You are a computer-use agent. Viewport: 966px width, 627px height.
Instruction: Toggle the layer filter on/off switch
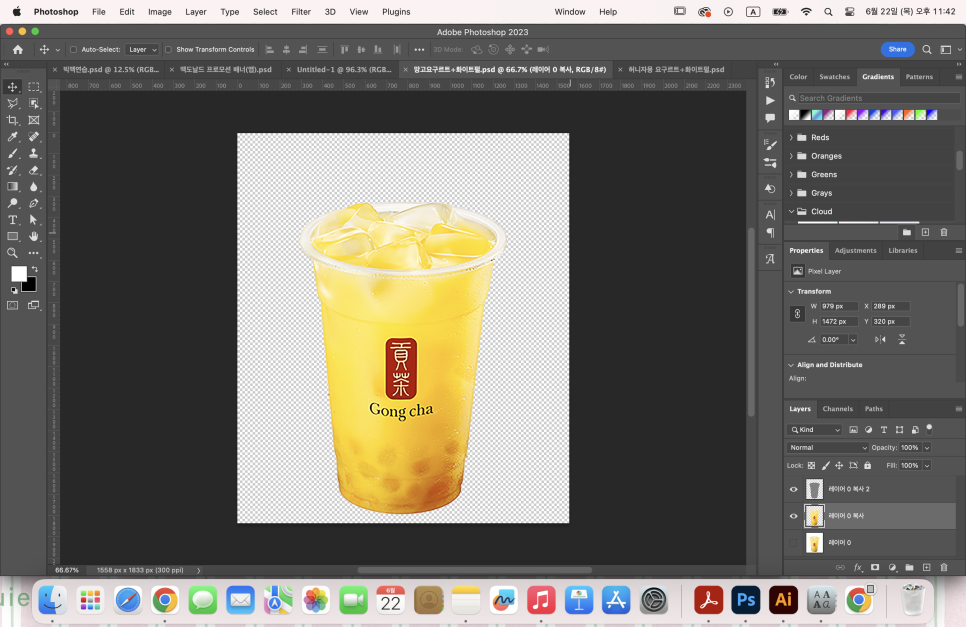tap(930, 429)
